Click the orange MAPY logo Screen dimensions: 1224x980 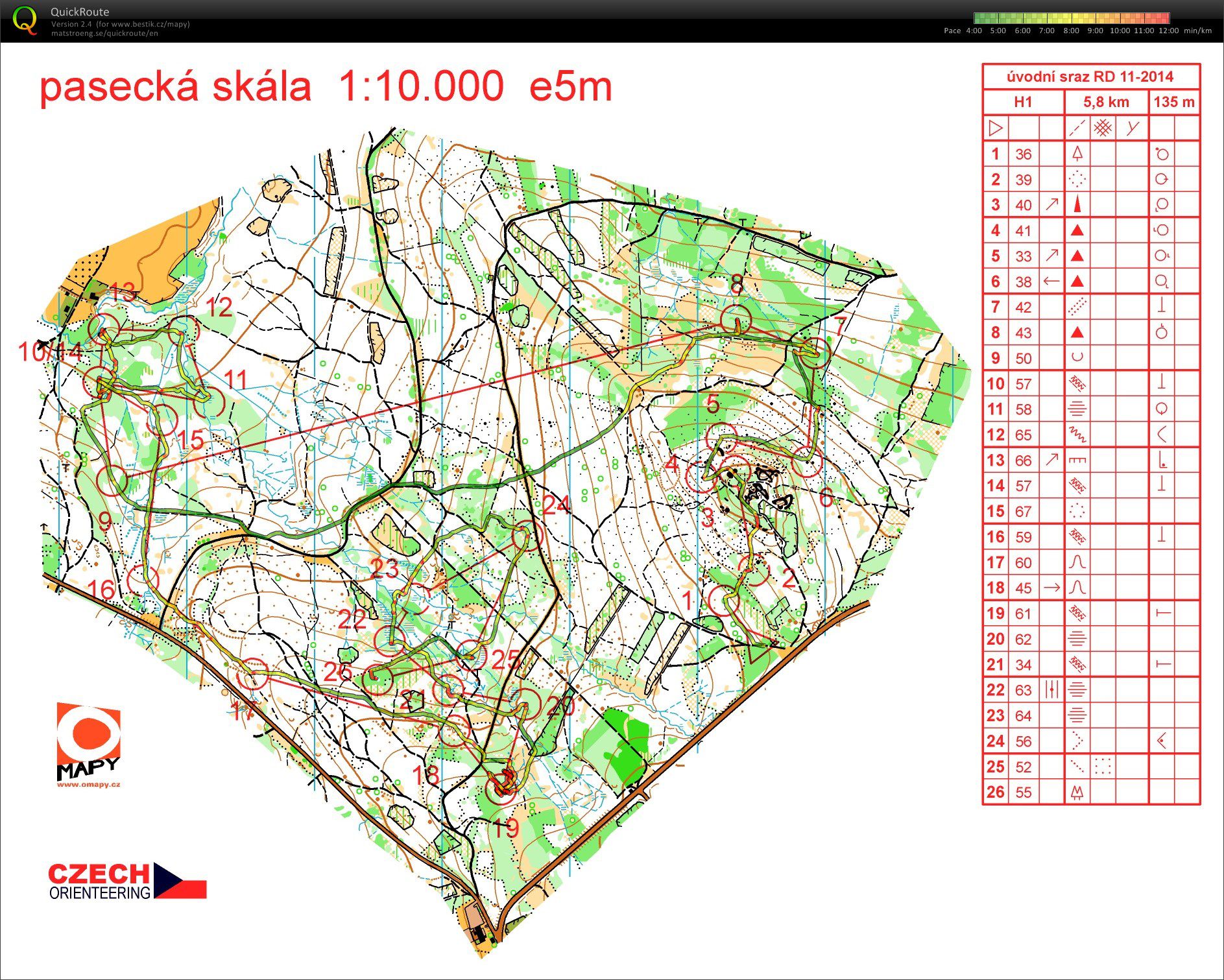pos(89,741)
